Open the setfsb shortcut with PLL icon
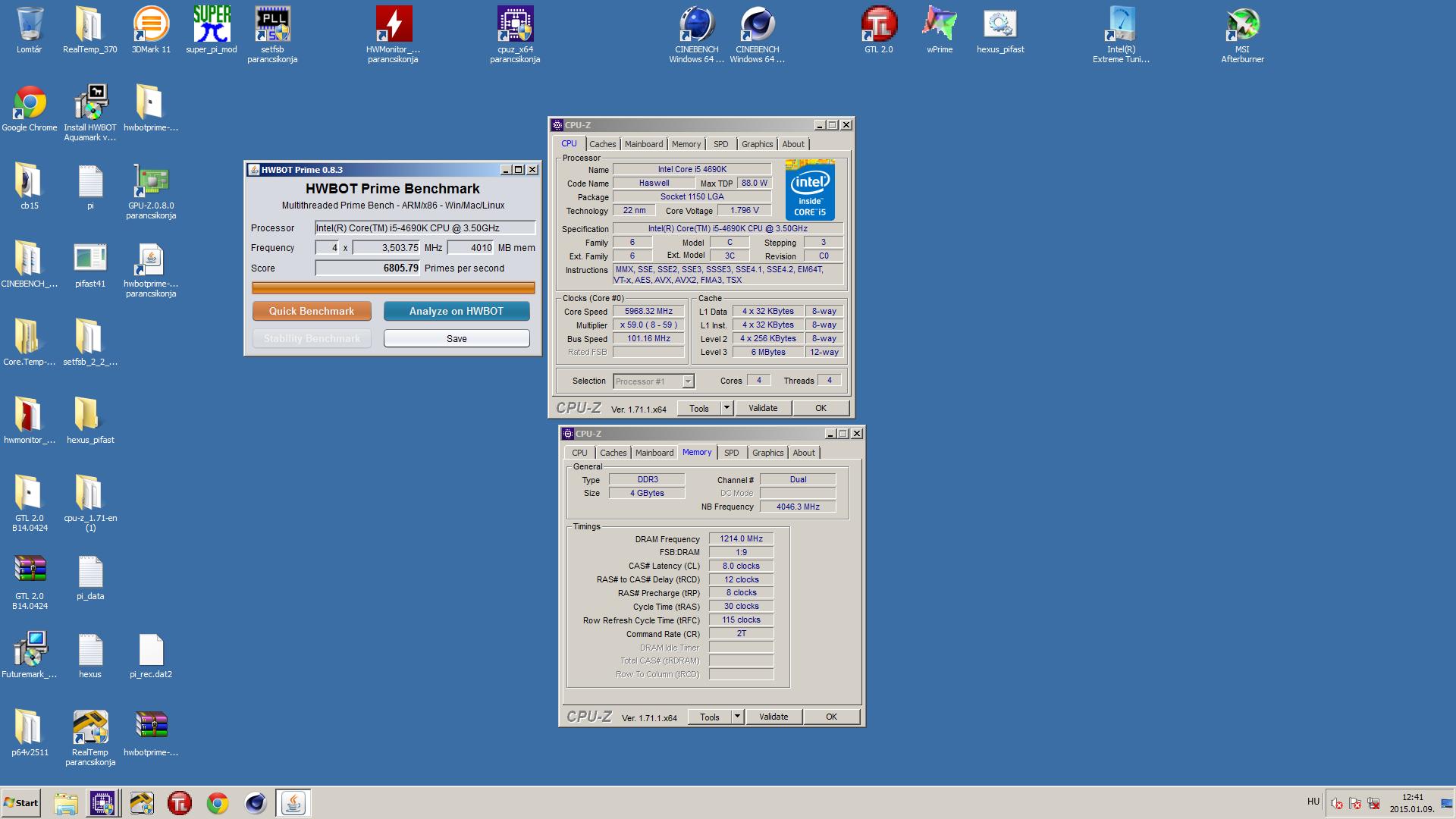The height and width of the screenshot is (819, 1456). click(272, 24)
